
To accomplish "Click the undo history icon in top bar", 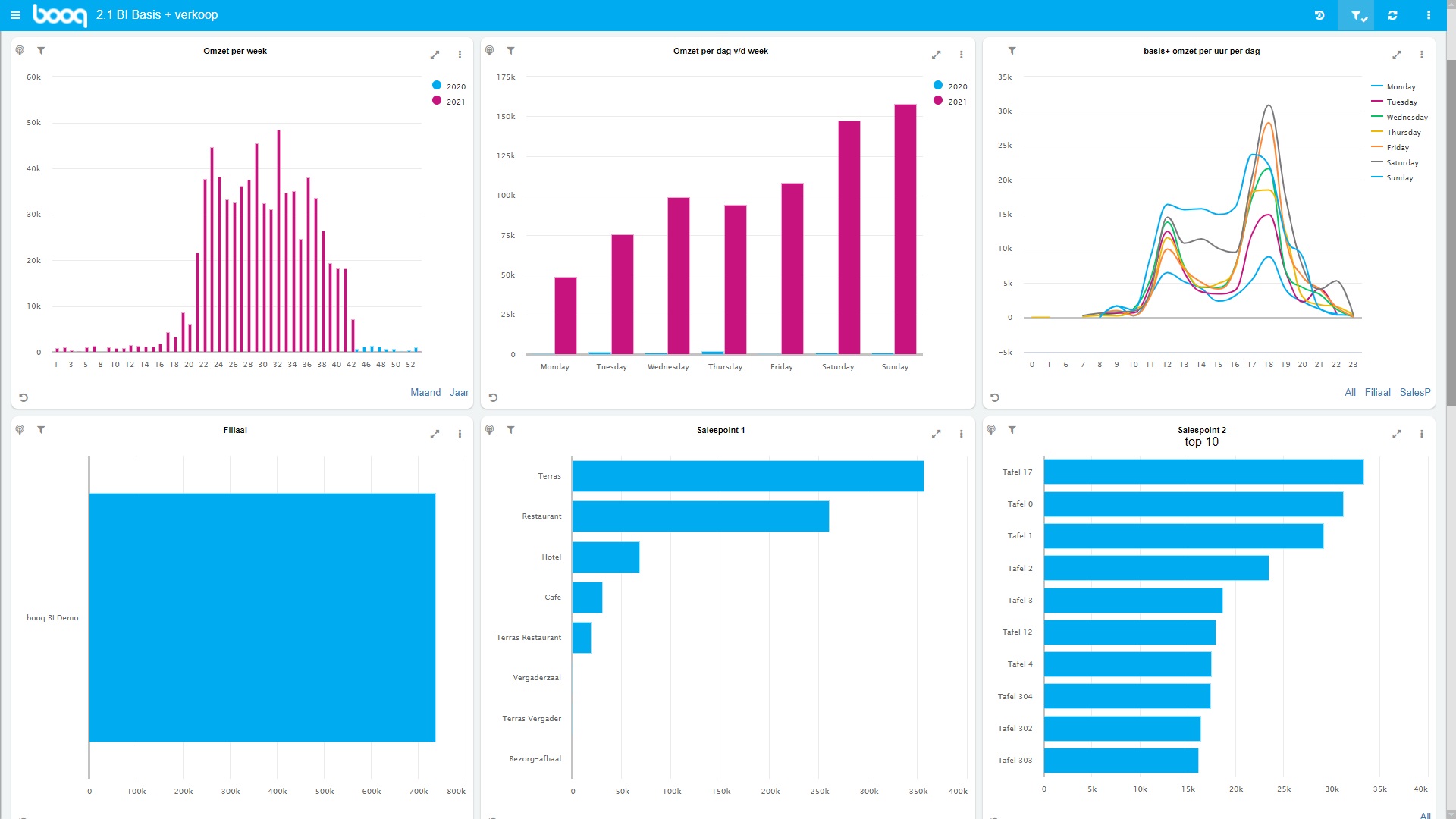I will pos(1319,15).
